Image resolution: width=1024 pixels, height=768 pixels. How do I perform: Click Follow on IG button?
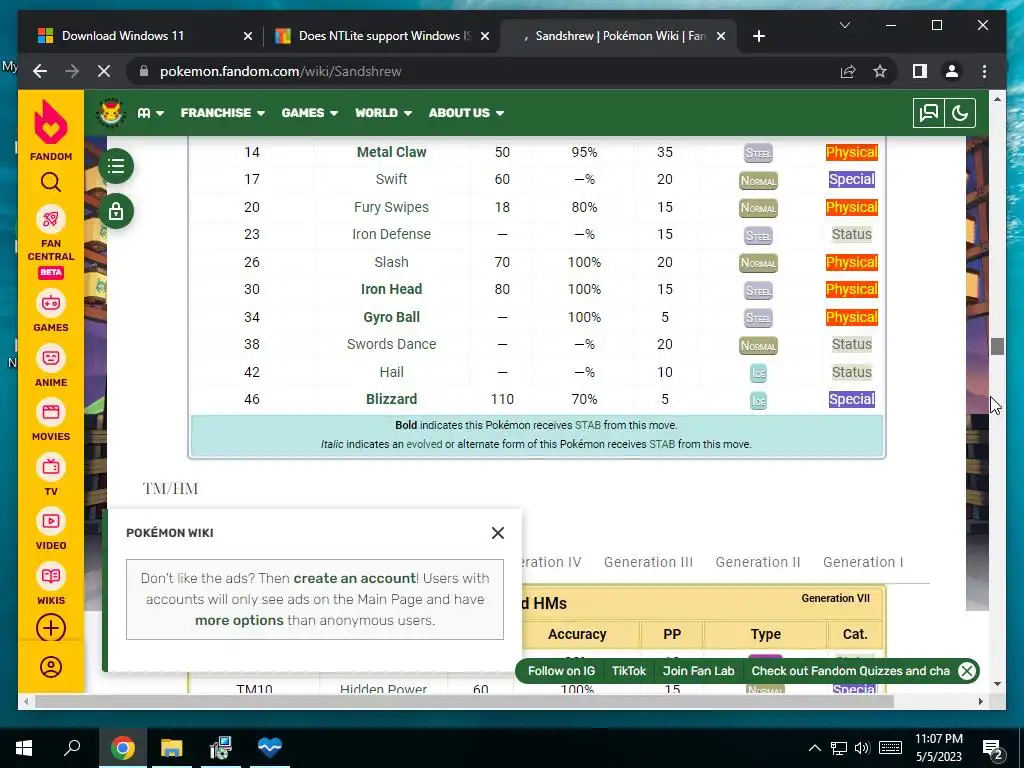click(x=561, y=671)
